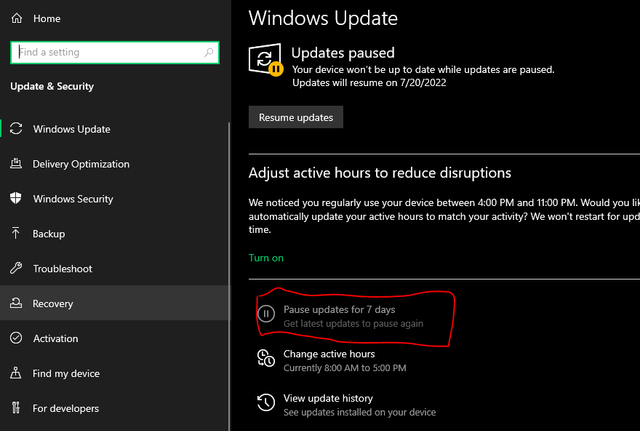Viewport: 640px width, 431px height.
Task: Go to Windows Security section
Action: [x=114, y=199]
